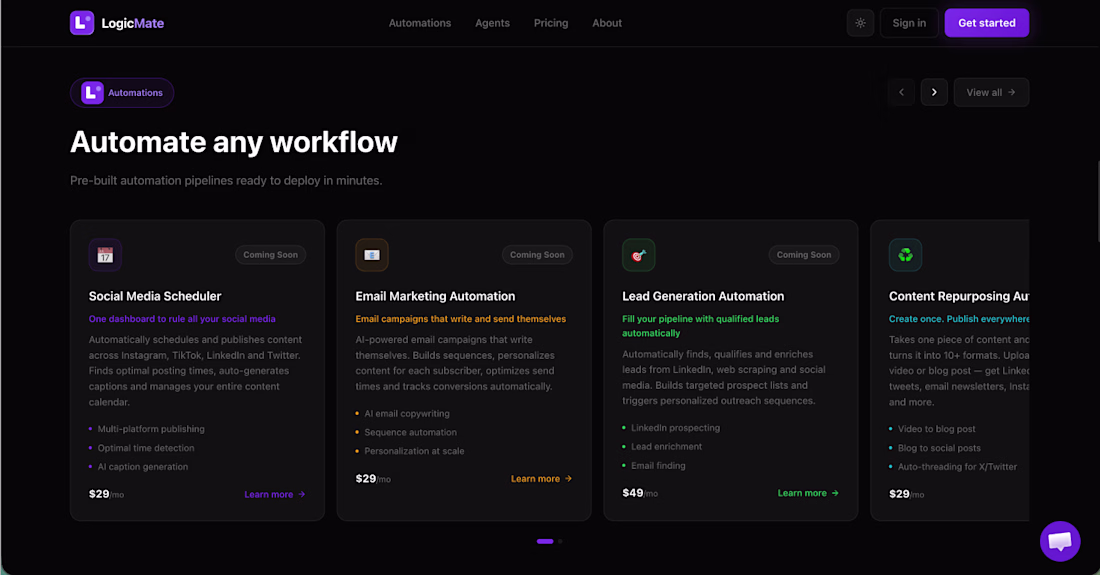Click 'Email campaigns that write and send themselves'

(x=460, y=319)
